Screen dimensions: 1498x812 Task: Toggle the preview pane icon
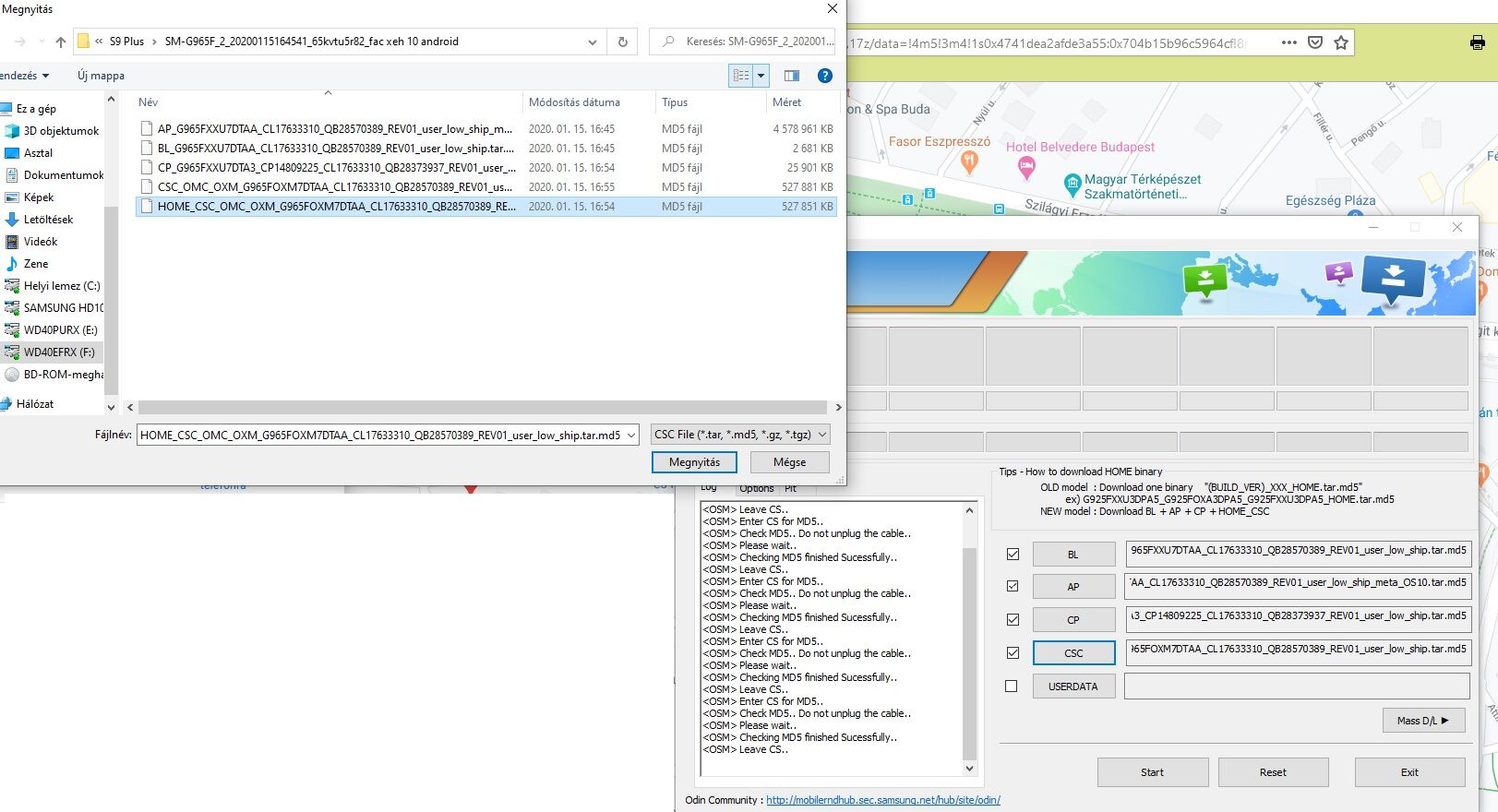(792, 76)
